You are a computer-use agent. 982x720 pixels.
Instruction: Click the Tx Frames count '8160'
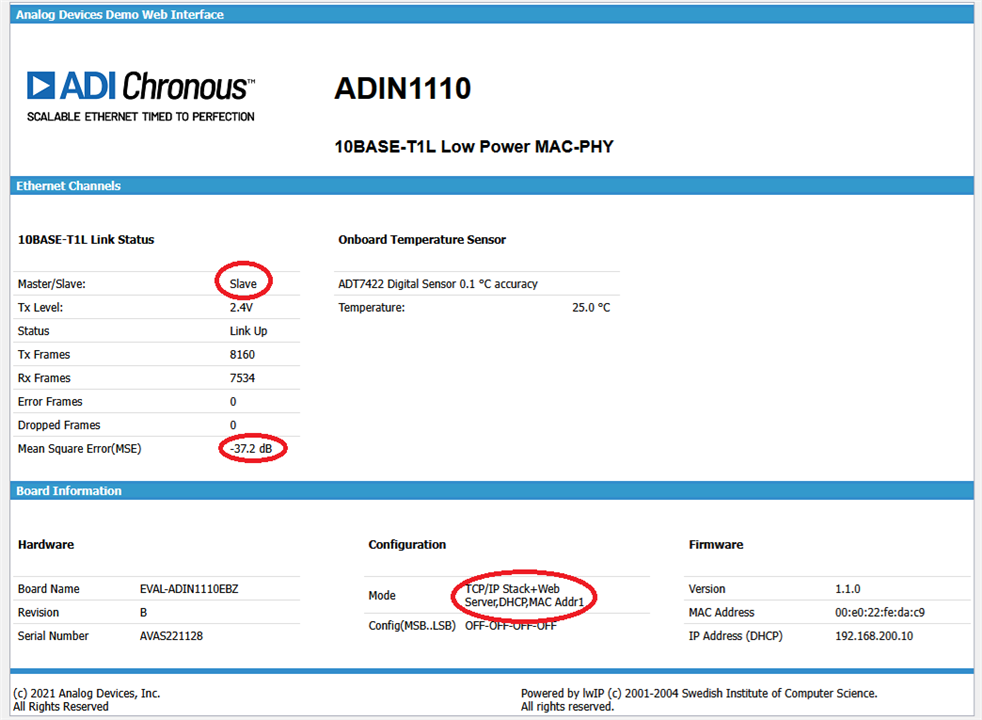[x=242, y=354]
